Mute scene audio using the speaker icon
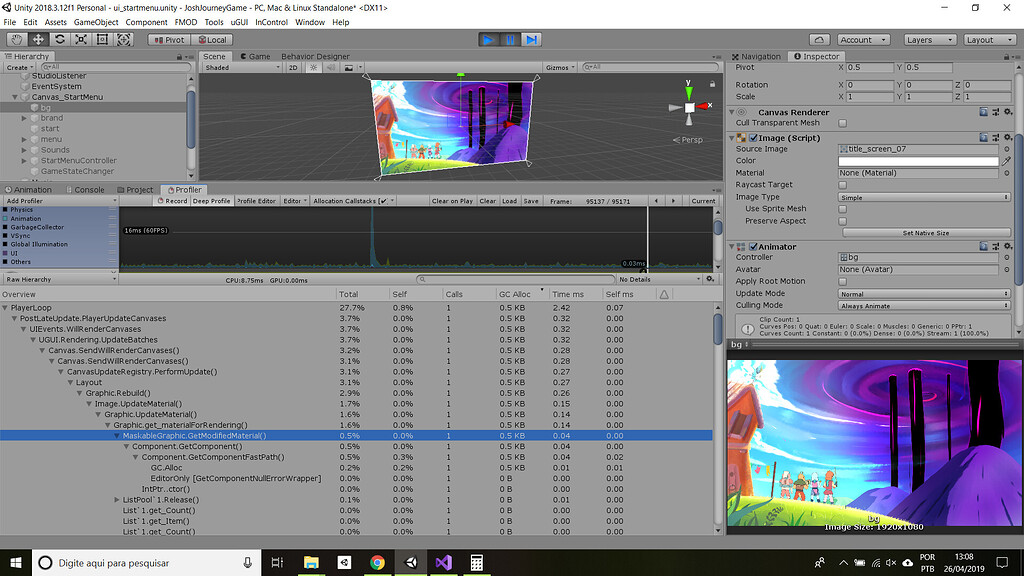The width and height of the screenshot is (1024, 576). 331,68
